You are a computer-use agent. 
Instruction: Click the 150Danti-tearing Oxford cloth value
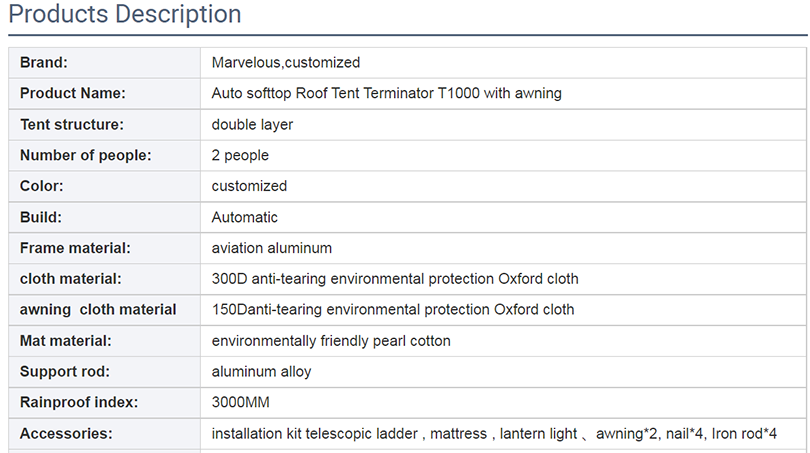(x=393, y=310)
